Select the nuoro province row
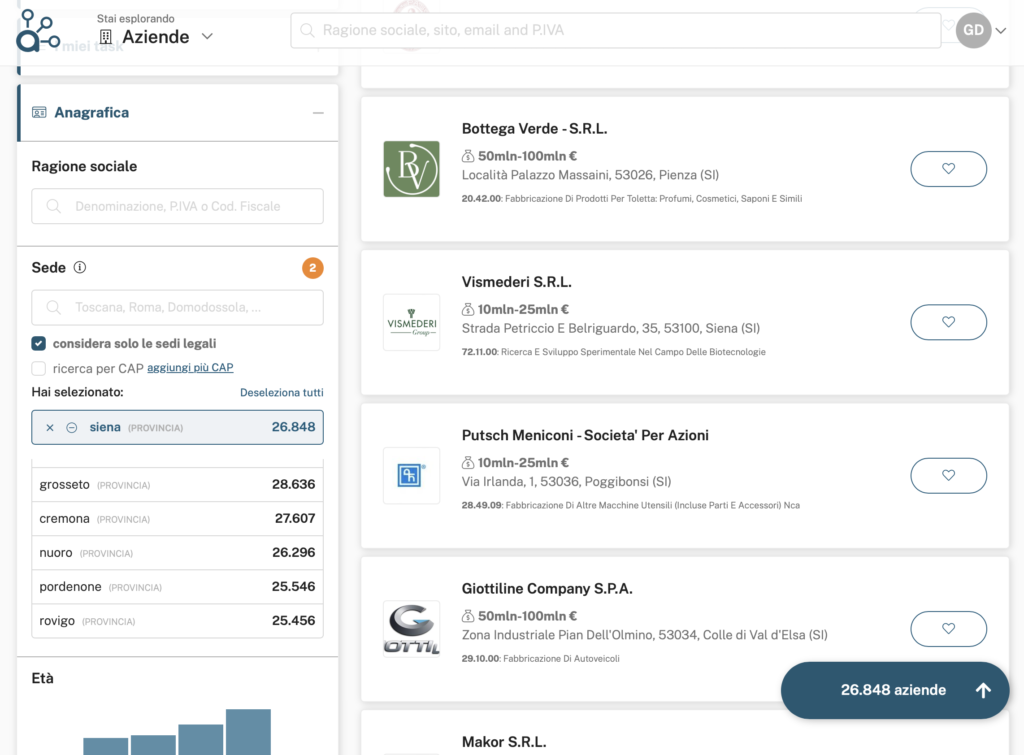 tap(178, 553)
